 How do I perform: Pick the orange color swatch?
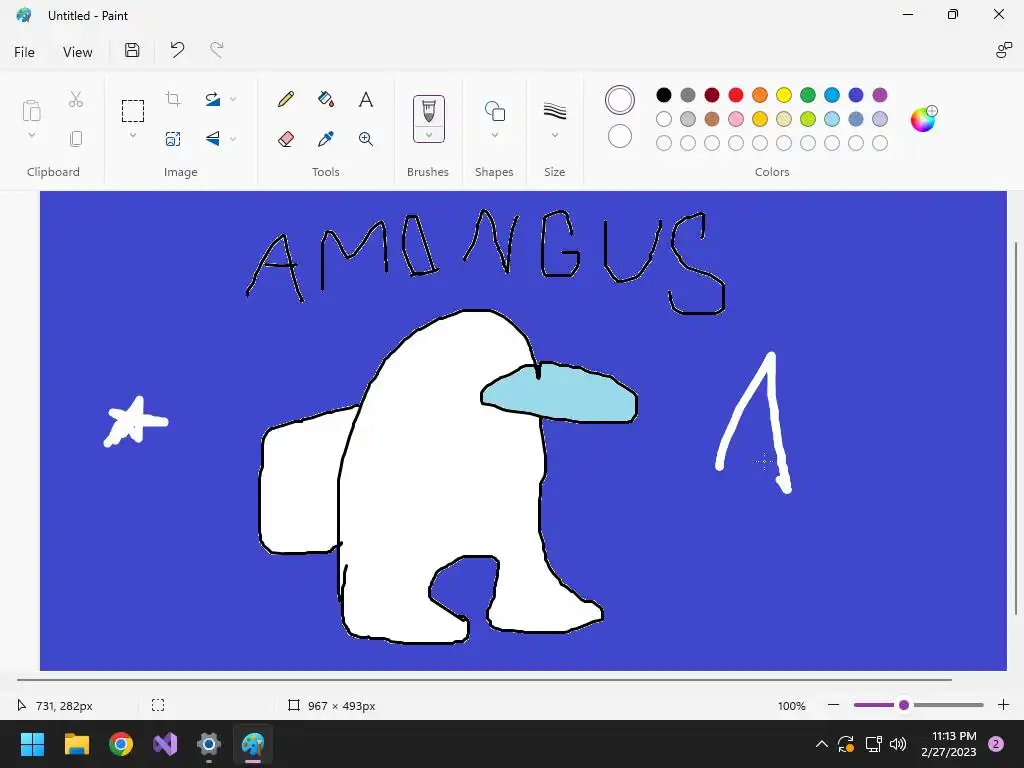[760, 95]
